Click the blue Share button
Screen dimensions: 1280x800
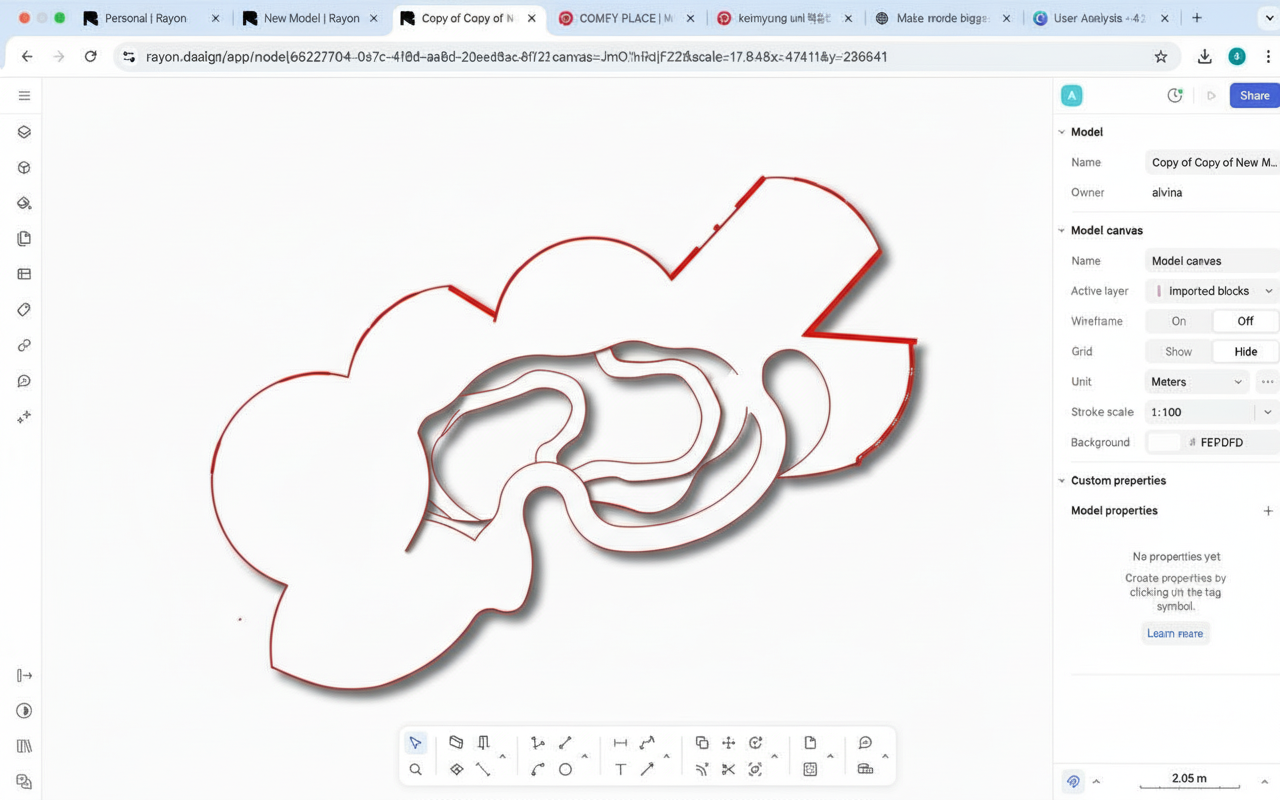point(1254,96)
